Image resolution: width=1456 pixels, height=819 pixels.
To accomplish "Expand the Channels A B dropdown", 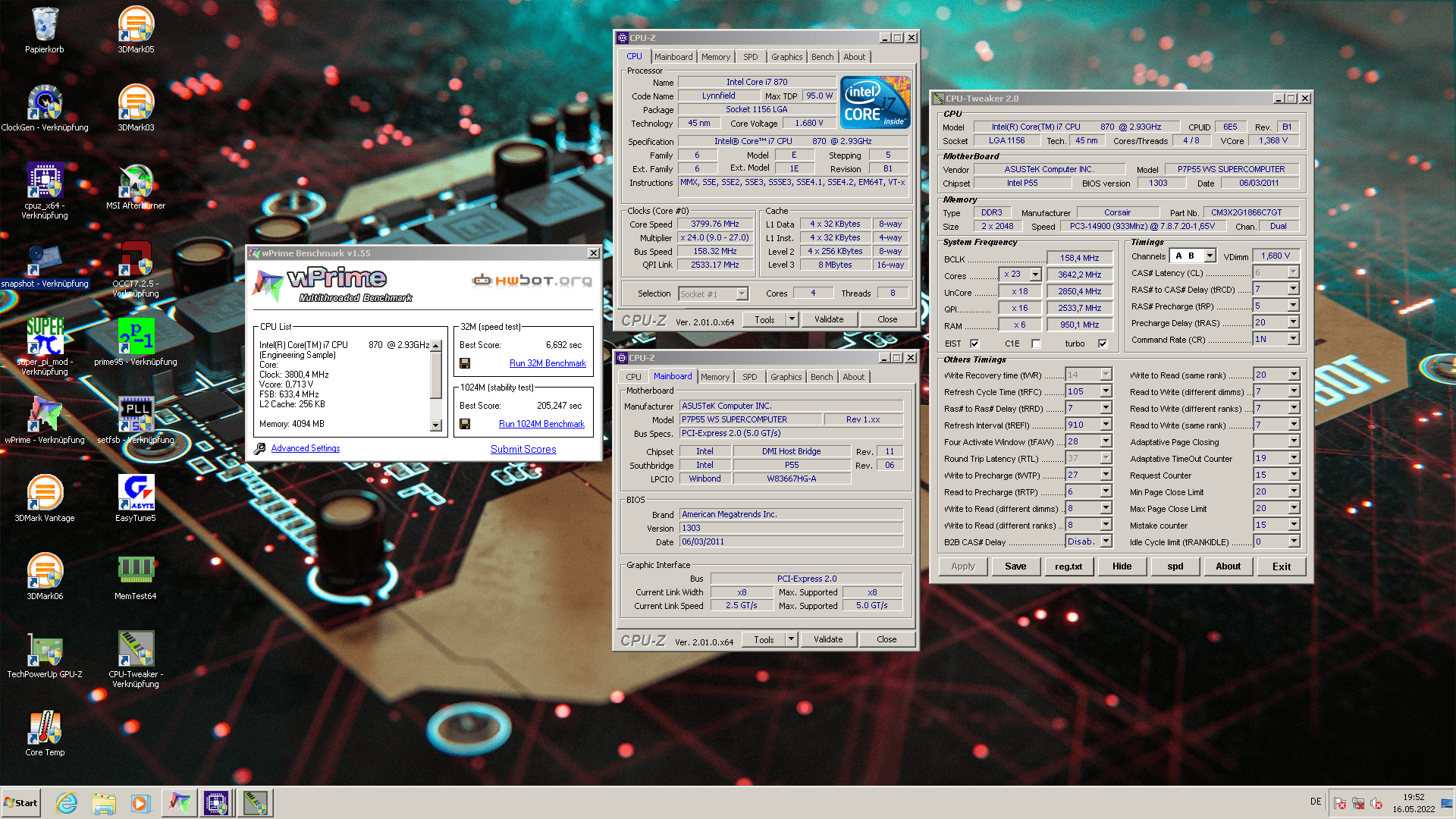I will (x=1210, y=256).
